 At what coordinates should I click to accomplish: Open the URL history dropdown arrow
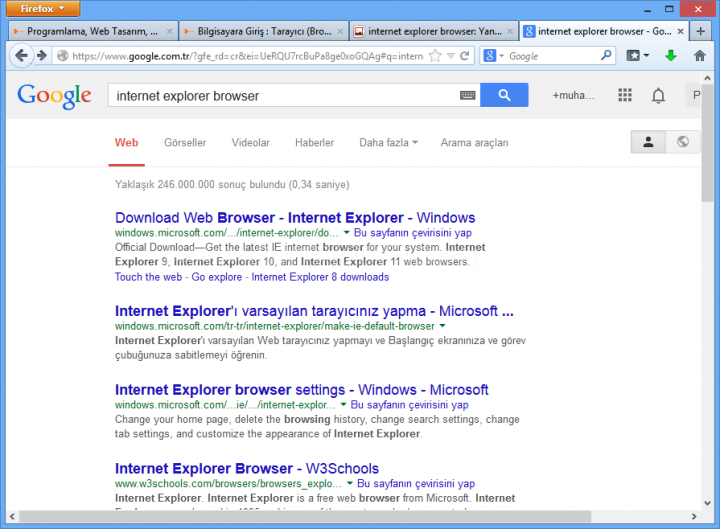pos(451,56)
